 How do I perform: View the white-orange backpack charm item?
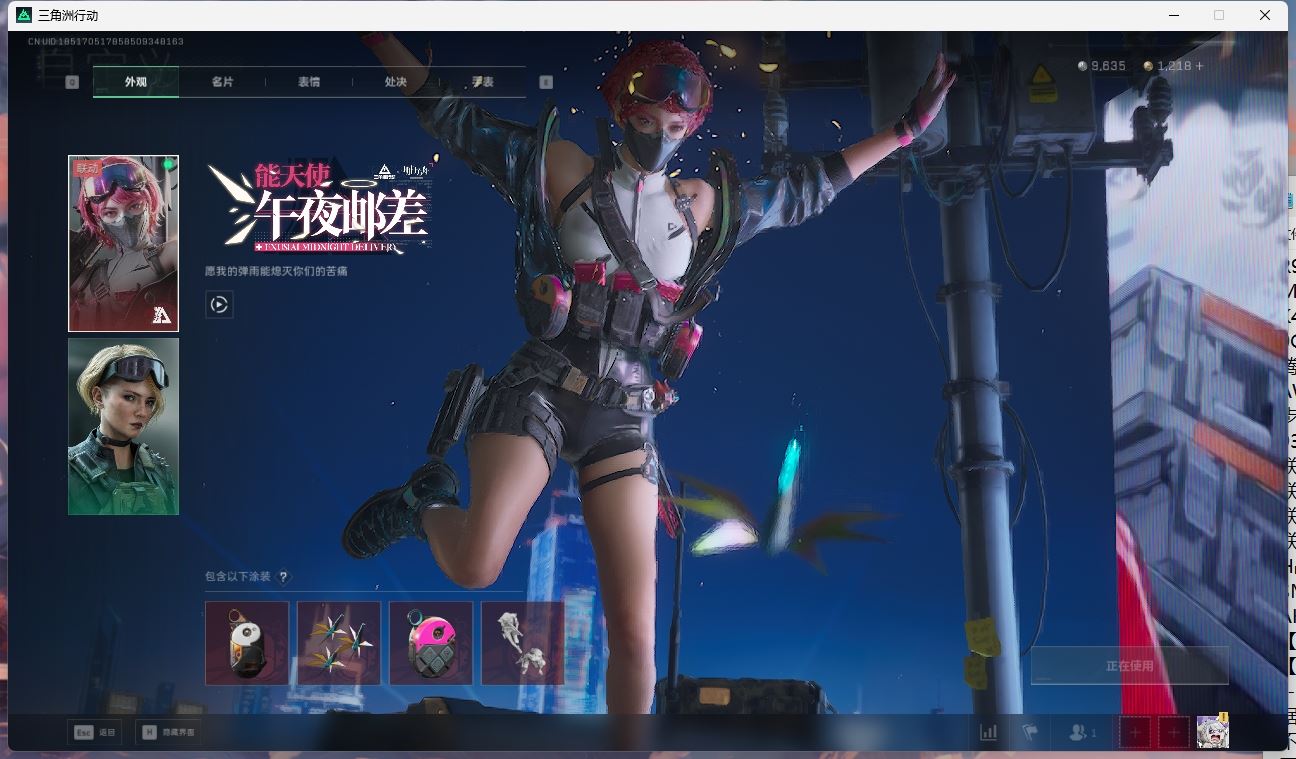click(247, 643)
